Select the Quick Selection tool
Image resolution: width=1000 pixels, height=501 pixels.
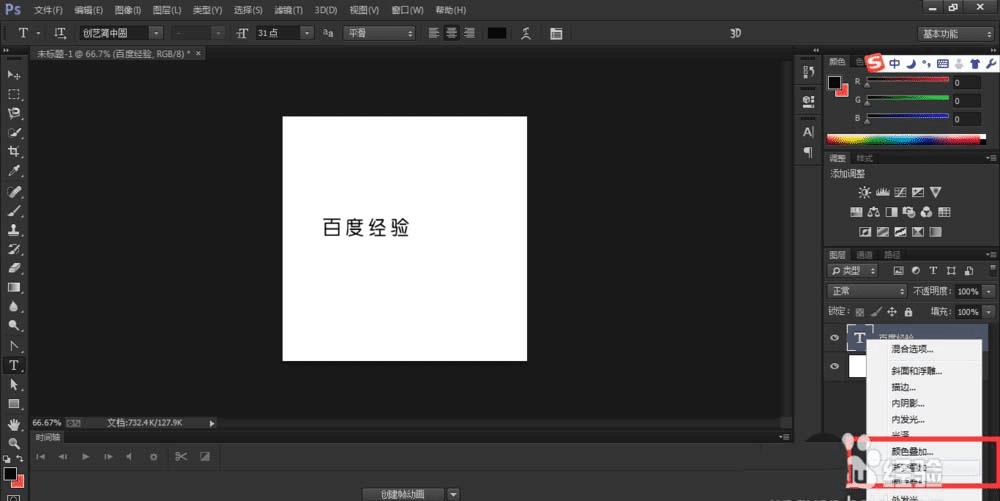coord(13,133)
